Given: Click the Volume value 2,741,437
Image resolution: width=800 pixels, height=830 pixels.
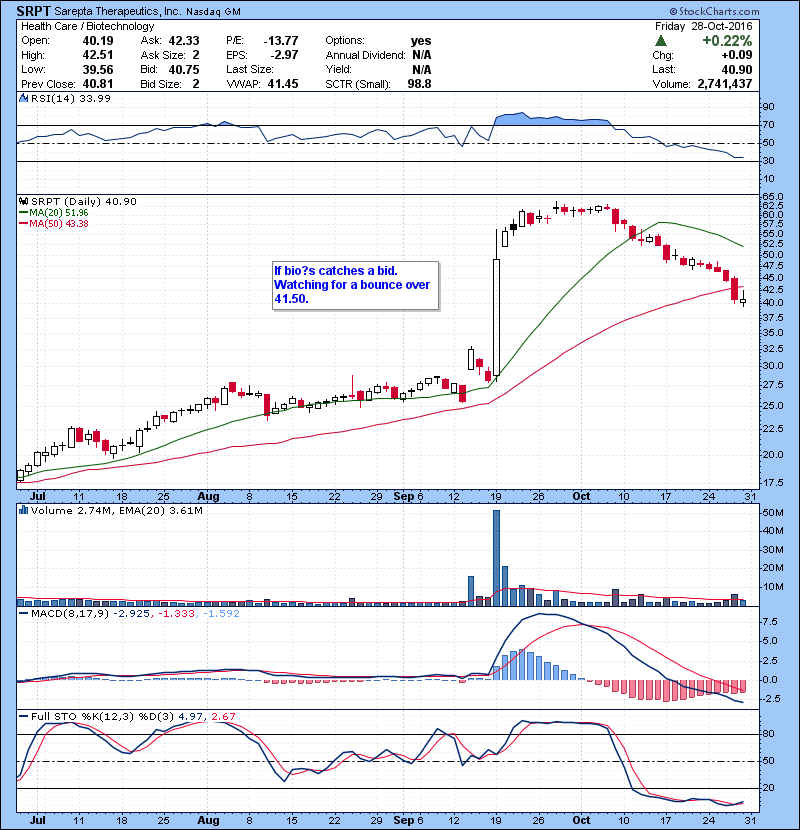Looking at the screenshot, I should pos(725,84).
